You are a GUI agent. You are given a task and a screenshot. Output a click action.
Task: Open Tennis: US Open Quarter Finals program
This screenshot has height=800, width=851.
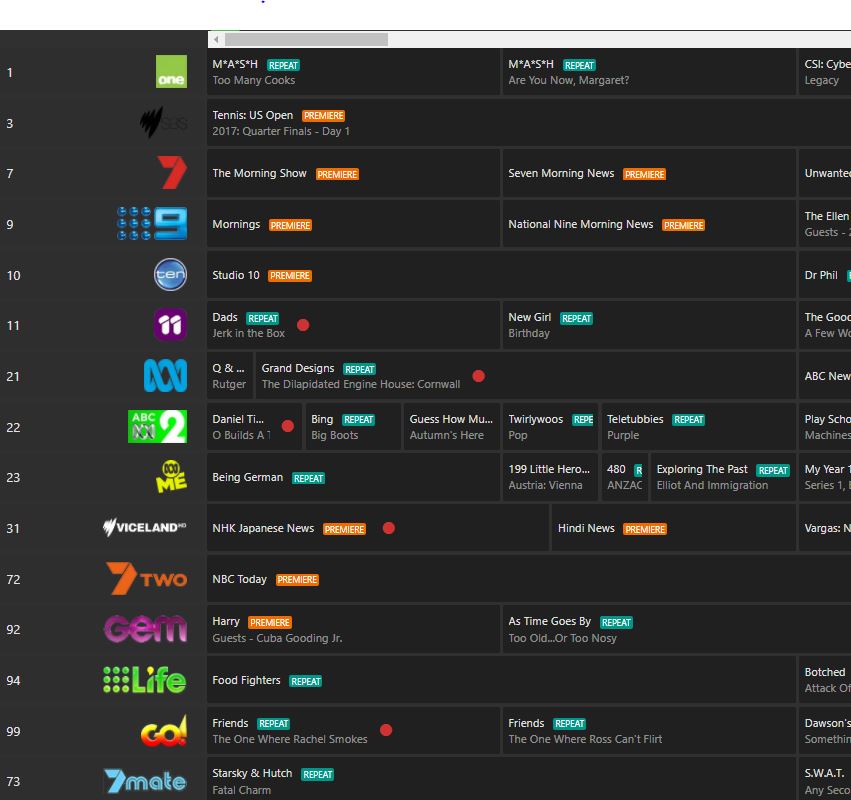pyautogui.click(x=529, y=123)
